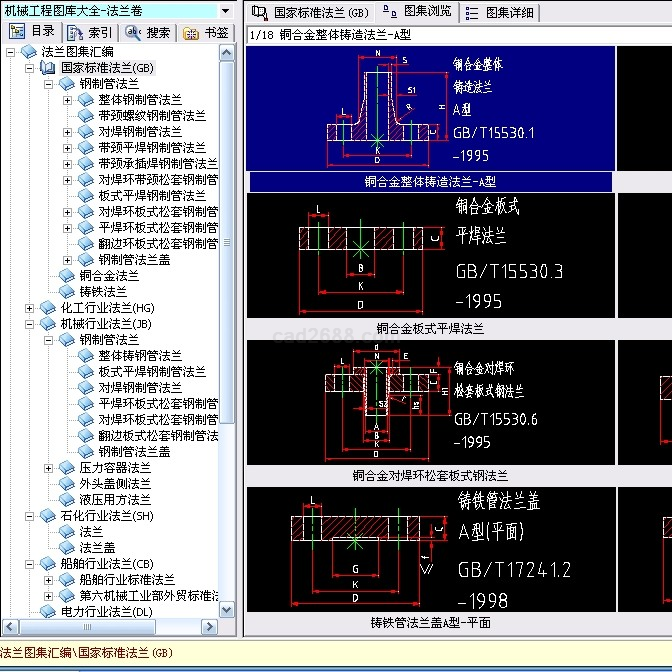Click the book icon beside 液压用方法兰
Image resolution: width=672 pixels, height=672 pixels.
(67, 500)
